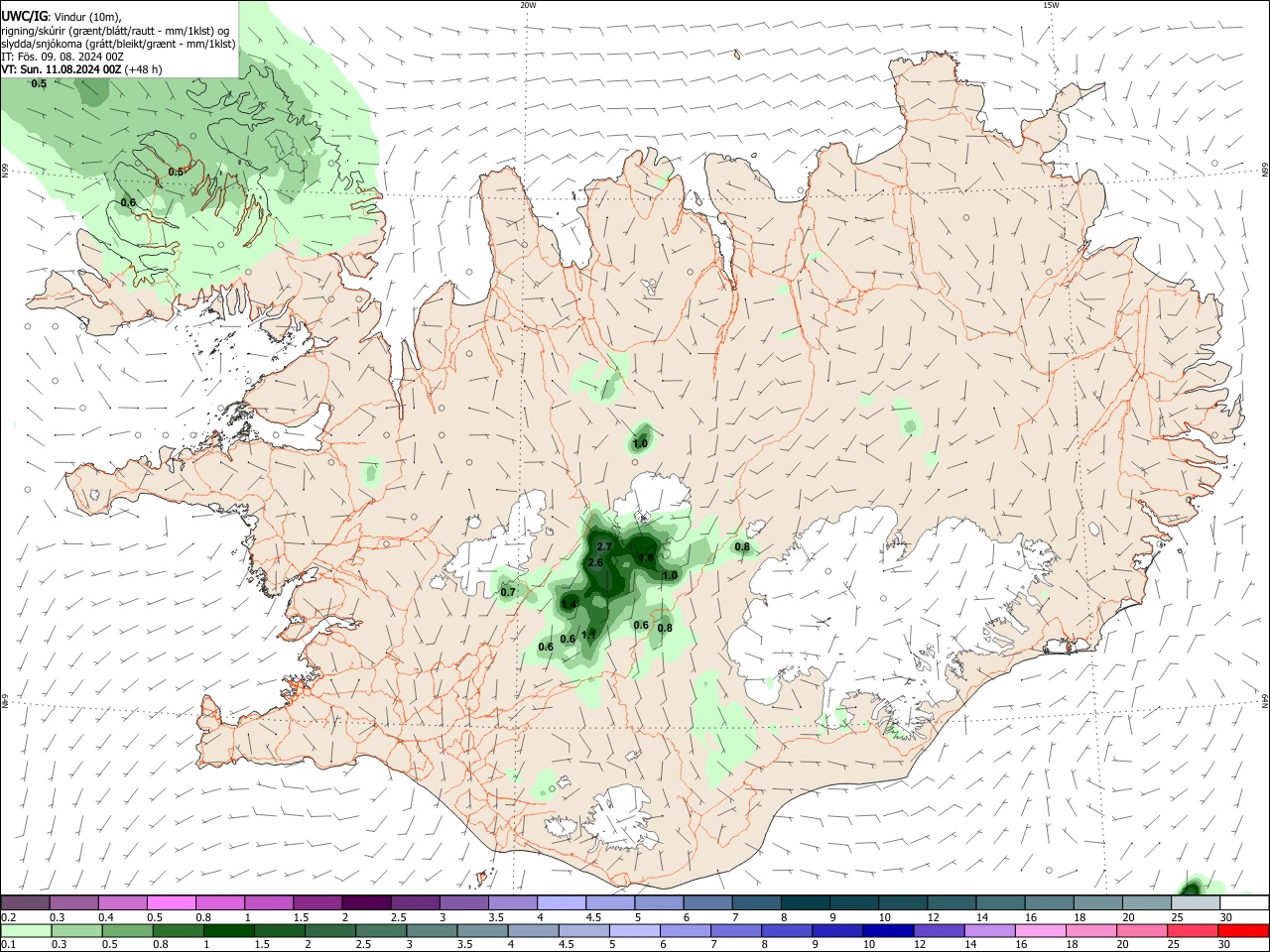
Task: Pick the darkest purple swatch labeled 2 on upper scale
Action: [366, 903]
